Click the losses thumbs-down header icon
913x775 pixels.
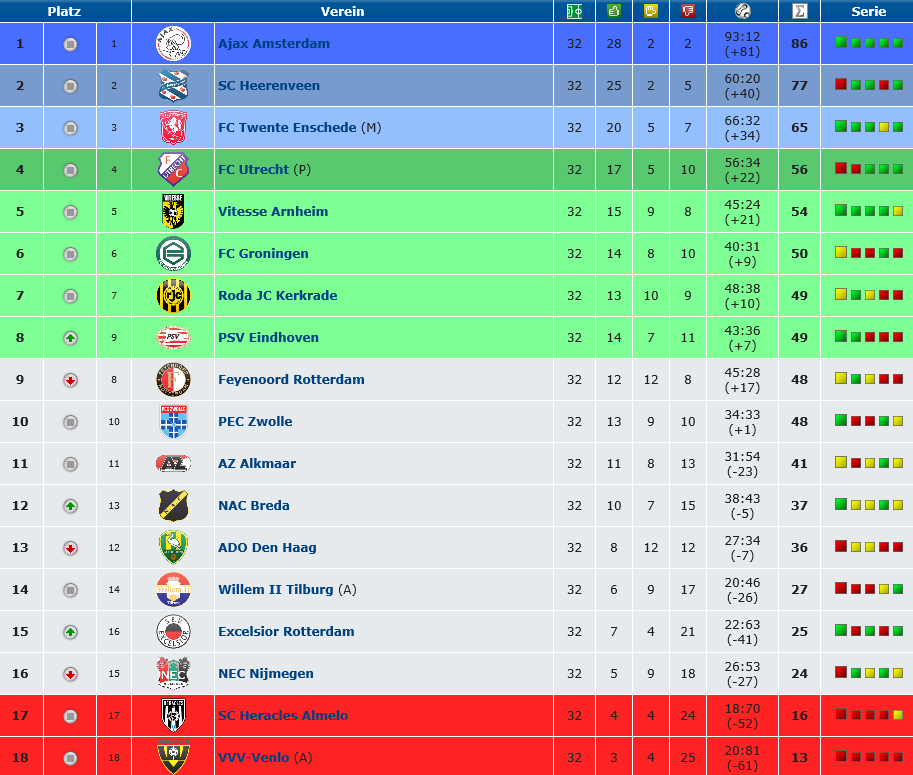[688, 11]
